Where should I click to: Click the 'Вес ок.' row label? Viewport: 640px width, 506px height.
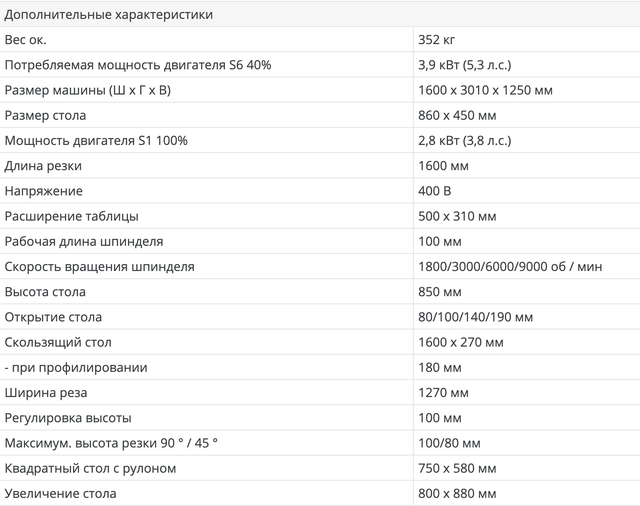(26, 40)
